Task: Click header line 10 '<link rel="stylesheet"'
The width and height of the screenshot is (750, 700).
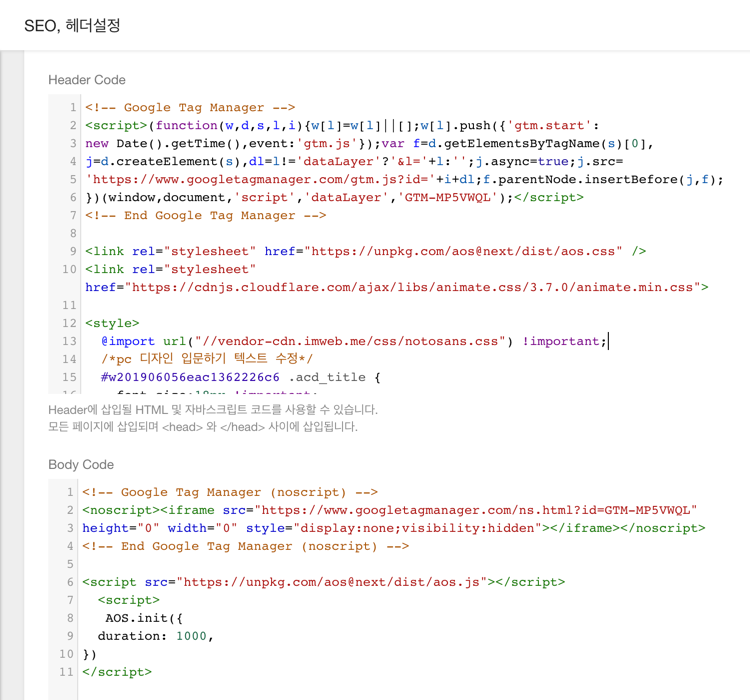Action: tap(170, 269)
